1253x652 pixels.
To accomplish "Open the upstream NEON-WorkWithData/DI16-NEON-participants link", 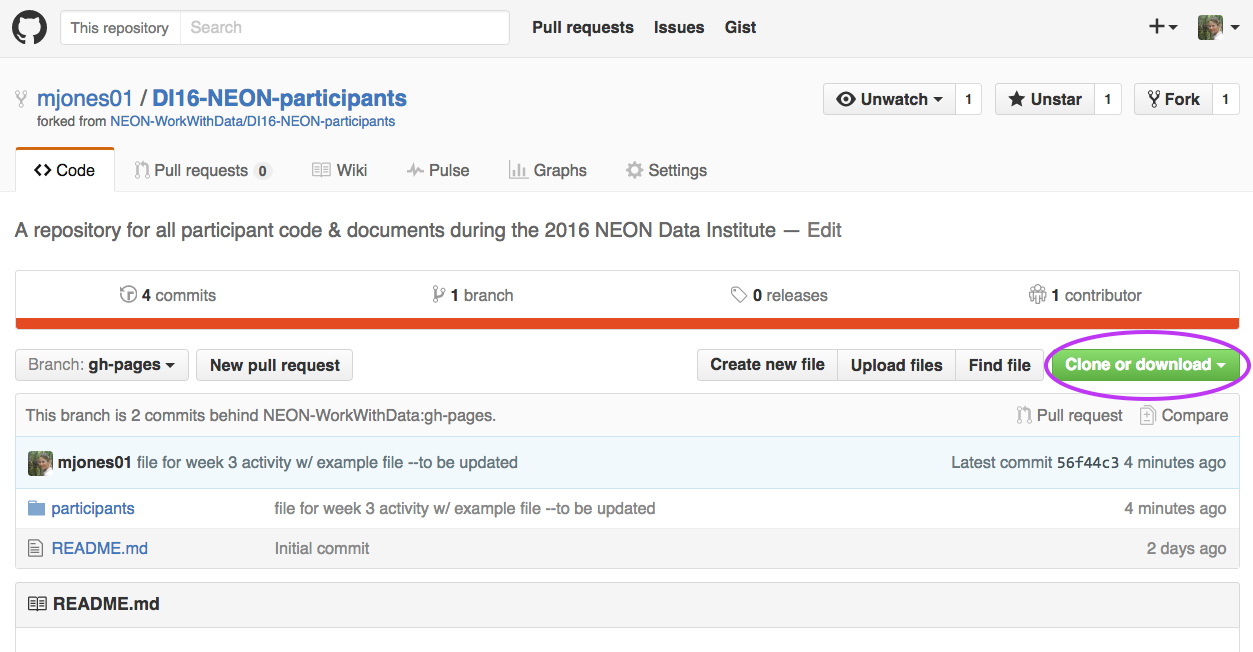I will [252, 121].
